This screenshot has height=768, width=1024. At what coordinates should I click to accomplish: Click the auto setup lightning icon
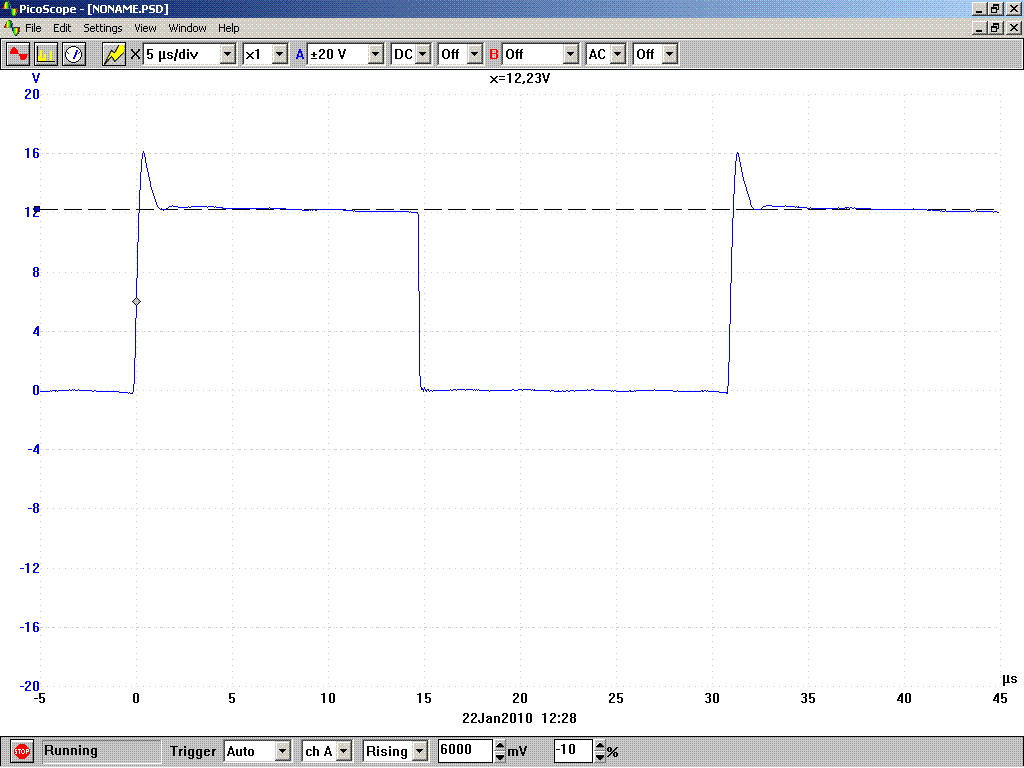114,54
